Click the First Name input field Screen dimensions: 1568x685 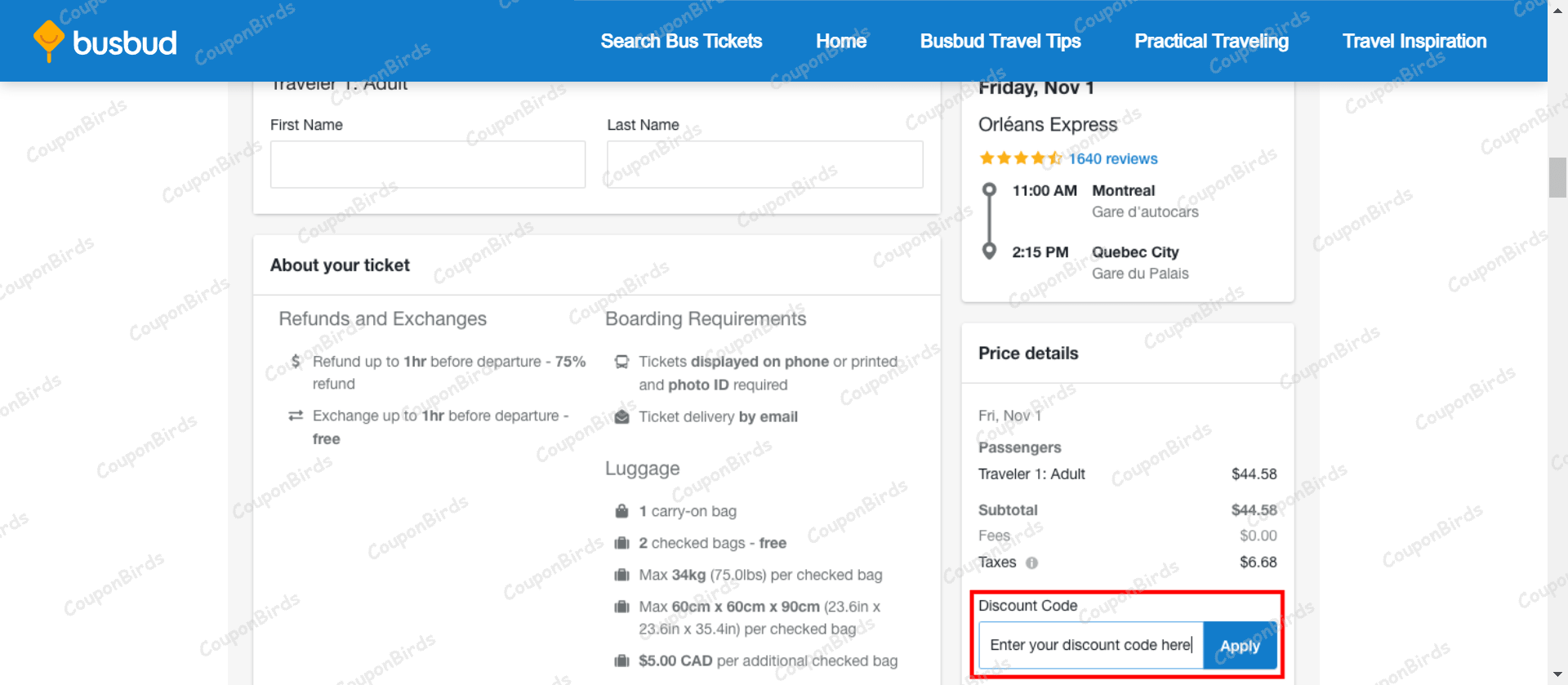pyautogui.click(x=427, y=164)
